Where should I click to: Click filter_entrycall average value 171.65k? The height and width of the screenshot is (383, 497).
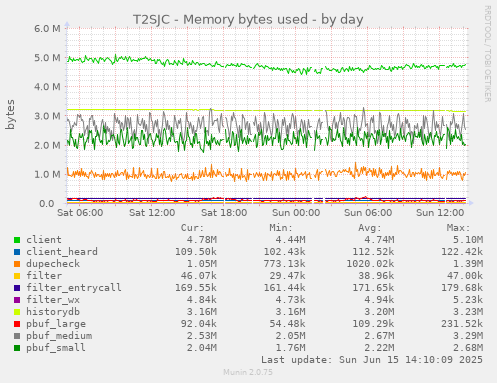373,288
